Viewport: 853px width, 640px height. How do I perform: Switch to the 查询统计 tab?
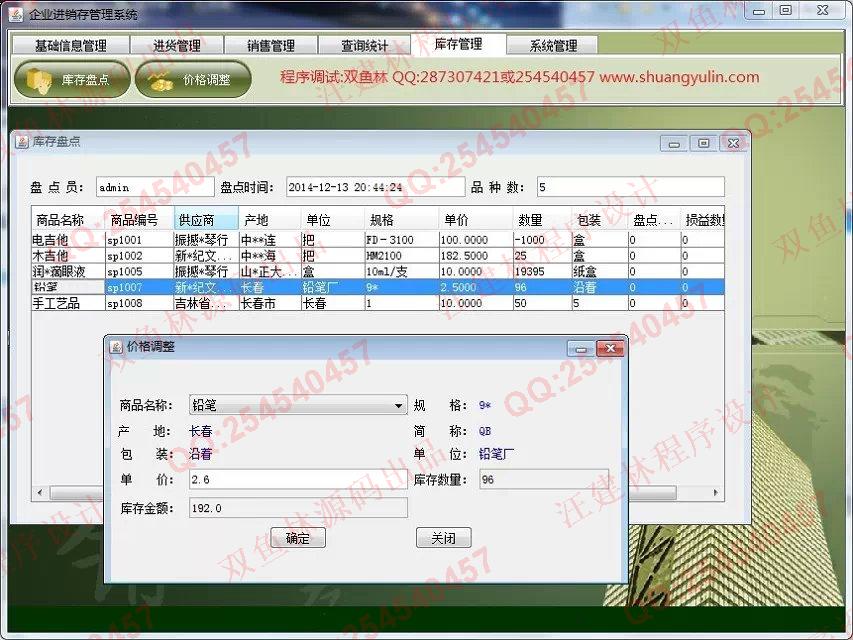pos(364,45)
